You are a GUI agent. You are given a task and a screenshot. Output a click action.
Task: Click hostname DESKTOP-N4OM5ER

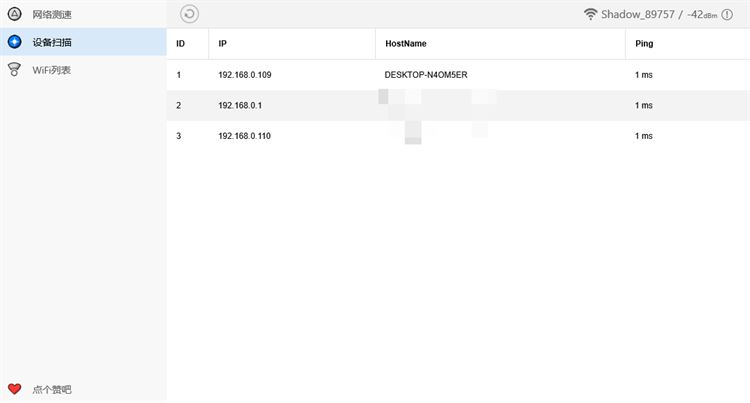tap(426, 75)
